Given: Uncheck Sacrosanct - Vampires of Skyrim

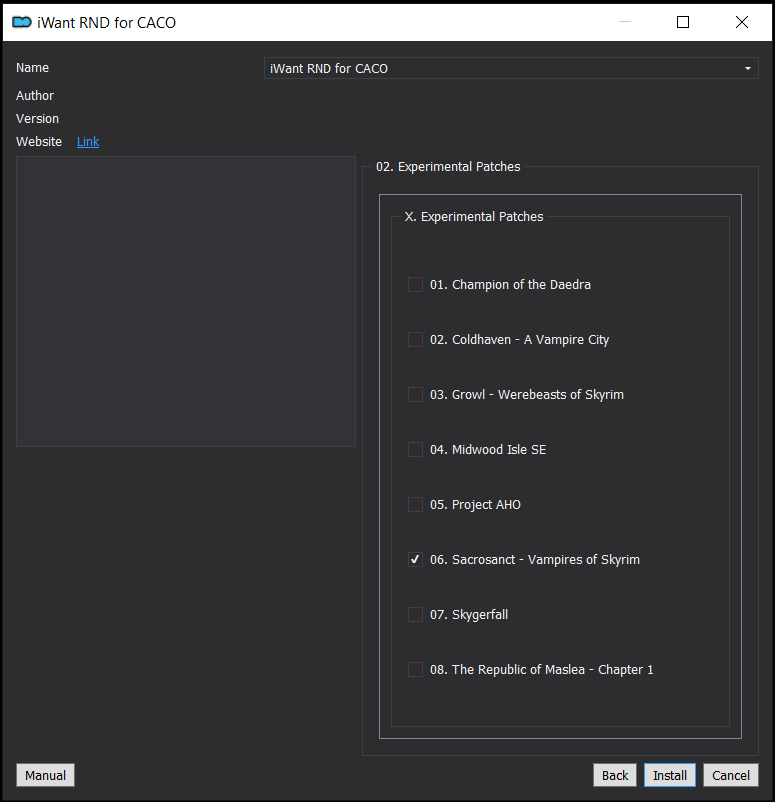Looking at the screenshot, I should [x=415, y=560].
